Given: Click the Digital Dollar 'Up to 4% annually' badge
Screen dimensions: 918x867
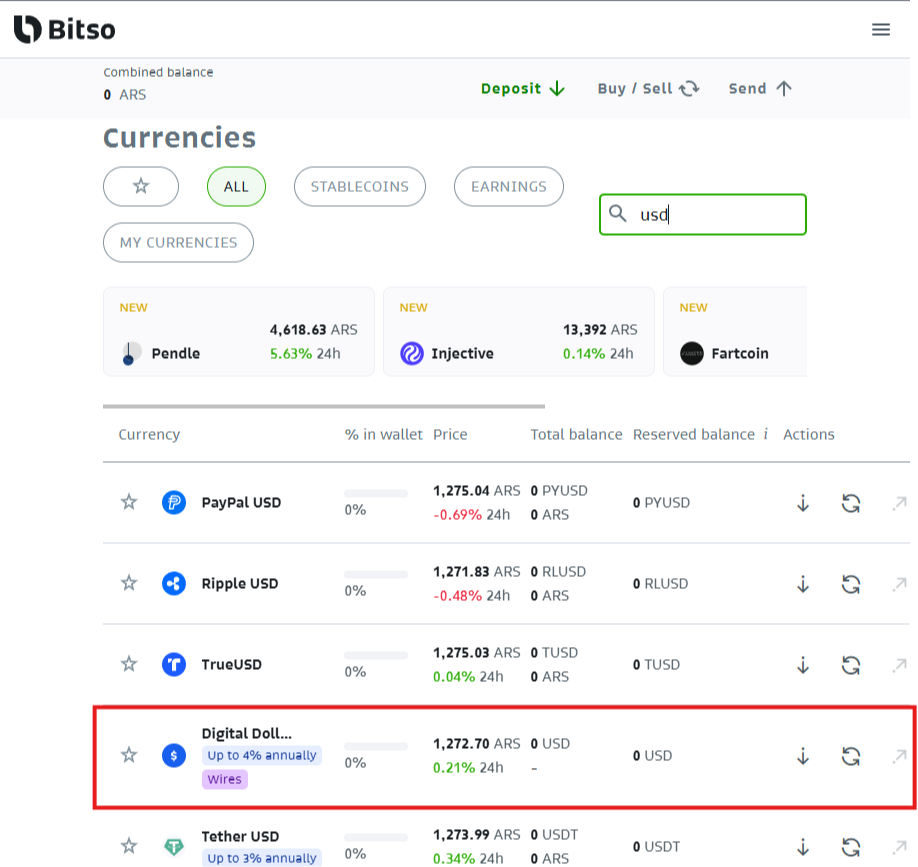Looking at the screenshot, I should [262, 755].
